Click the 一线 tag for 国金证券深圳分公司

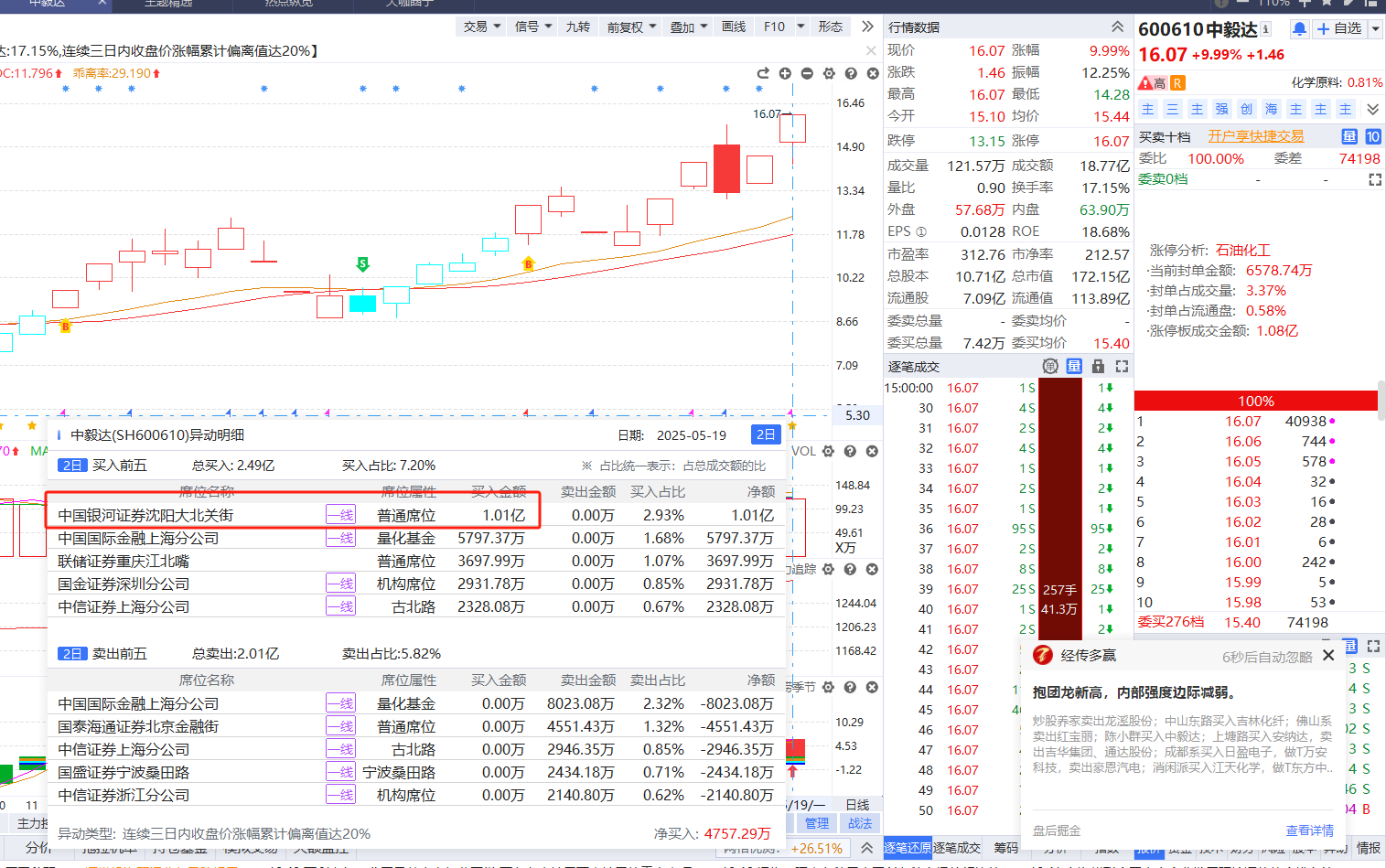pyautogui.click(x=340, y=584)
